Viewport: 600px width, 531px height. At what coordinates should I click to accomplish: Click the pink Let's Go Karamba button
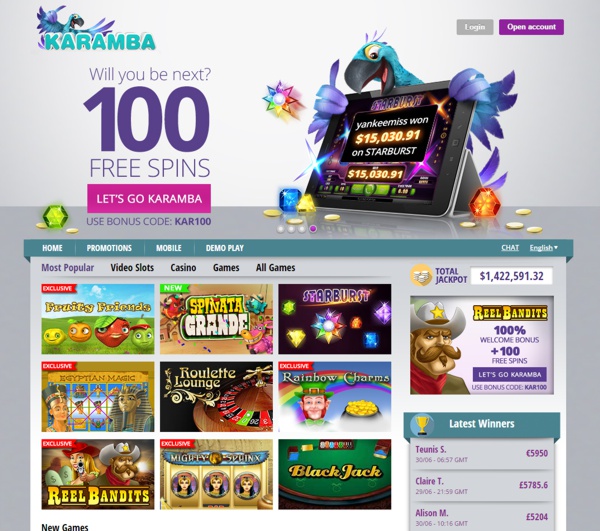click(x=149, y=198)
